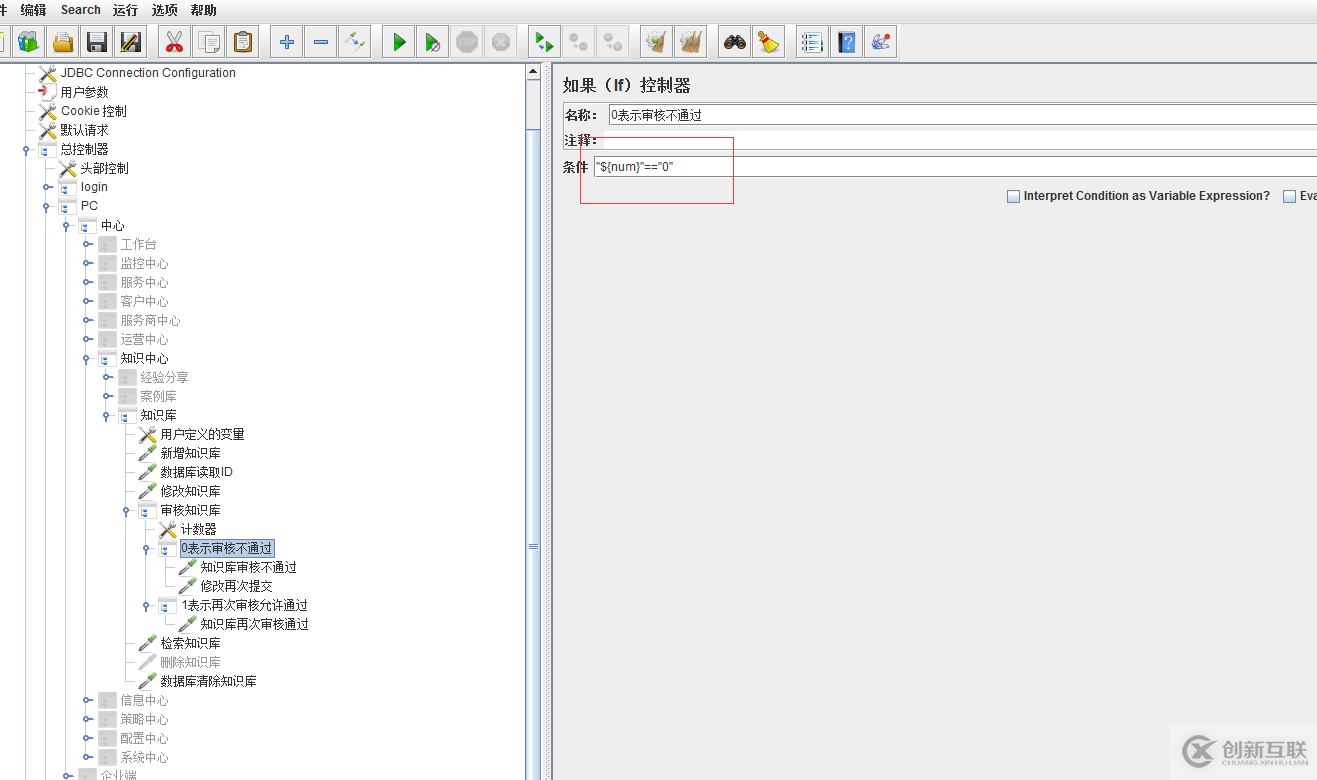This screenshot has width=1317, height=780.
Task: Open the 编辑 menu
Action: point(33,10)
